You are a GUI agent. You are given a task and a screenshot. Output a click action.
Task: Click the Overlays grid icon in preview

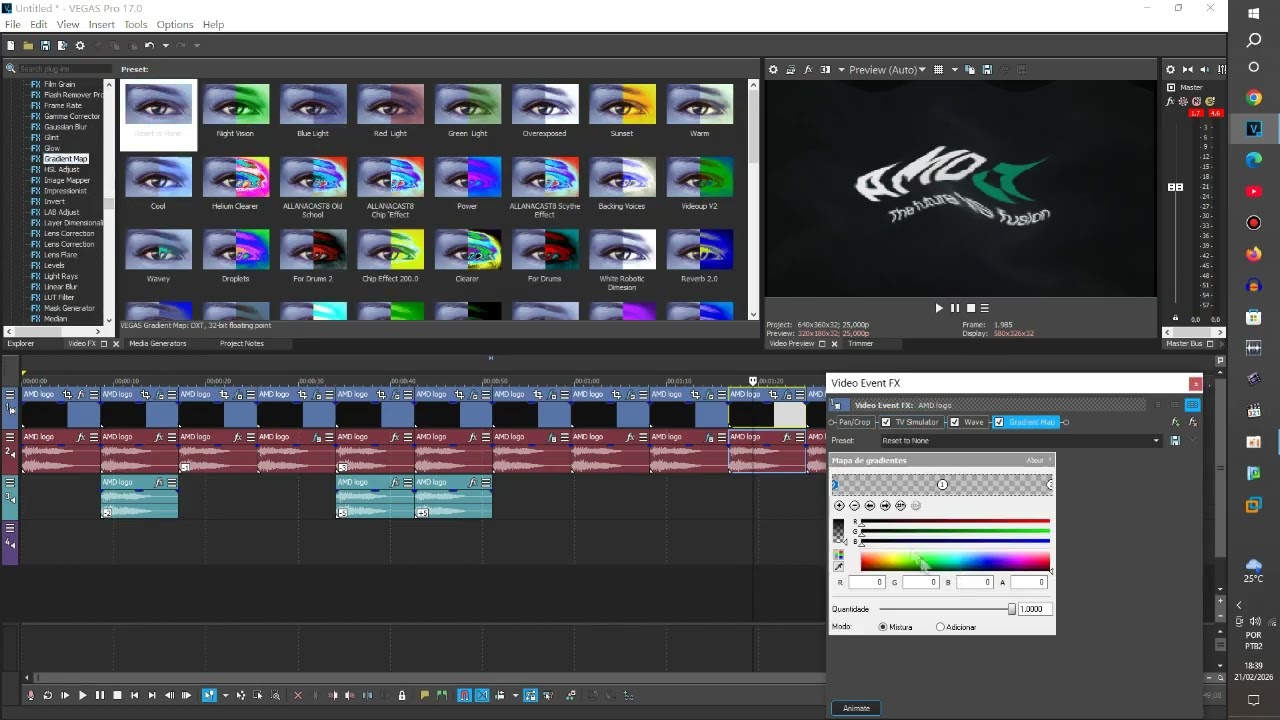pyautogui.click(x=938, y=69)
